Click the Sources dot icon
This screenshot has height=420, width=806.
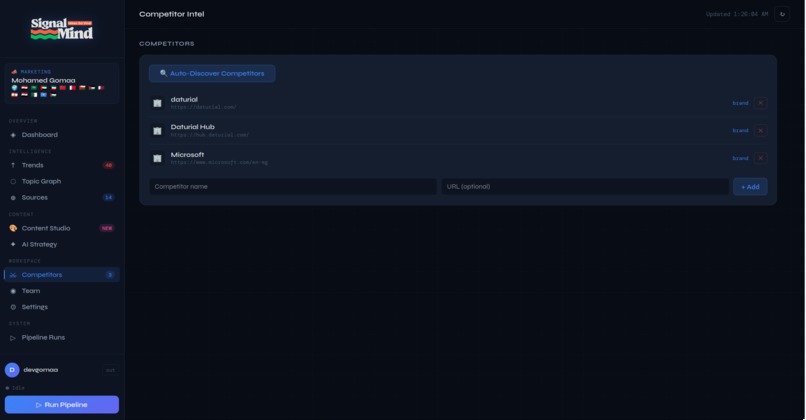point(13,198)
